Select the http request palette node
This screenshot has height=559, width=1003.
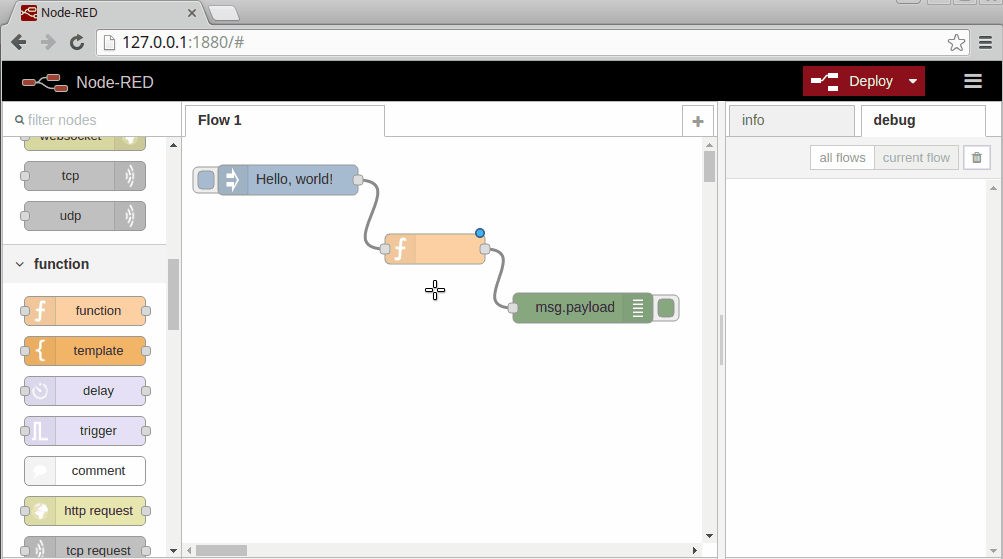click(85, 511)
